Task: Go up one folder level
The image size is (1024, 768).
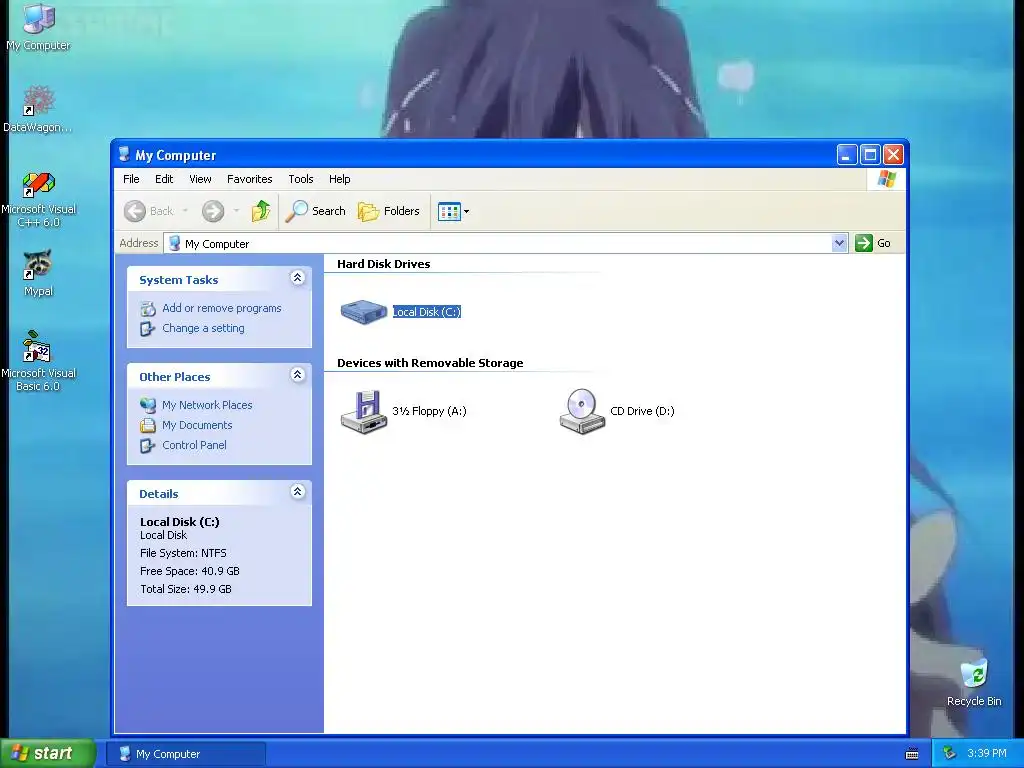Action: click(261, 211)
